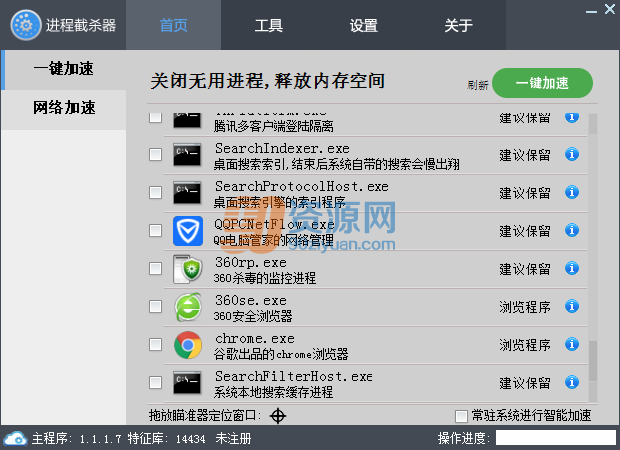Select the SearchFilterHost.exe process name
Viewport: 620px width, 450px height.
[294, 376]
